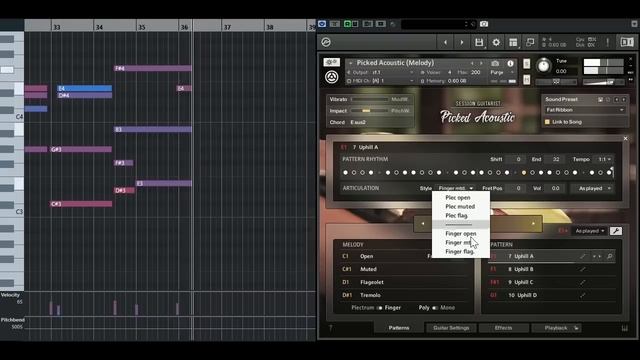Click the plugin window camera snapshot icon
The width and height of the screenshot is (640, 360).
coord(484,24)
